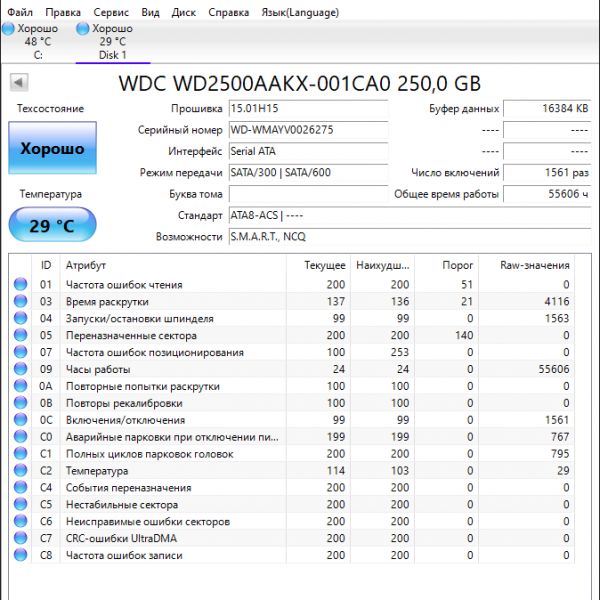Click the ID column header
This screenshot has height=600, width=600.
[46, 265]
